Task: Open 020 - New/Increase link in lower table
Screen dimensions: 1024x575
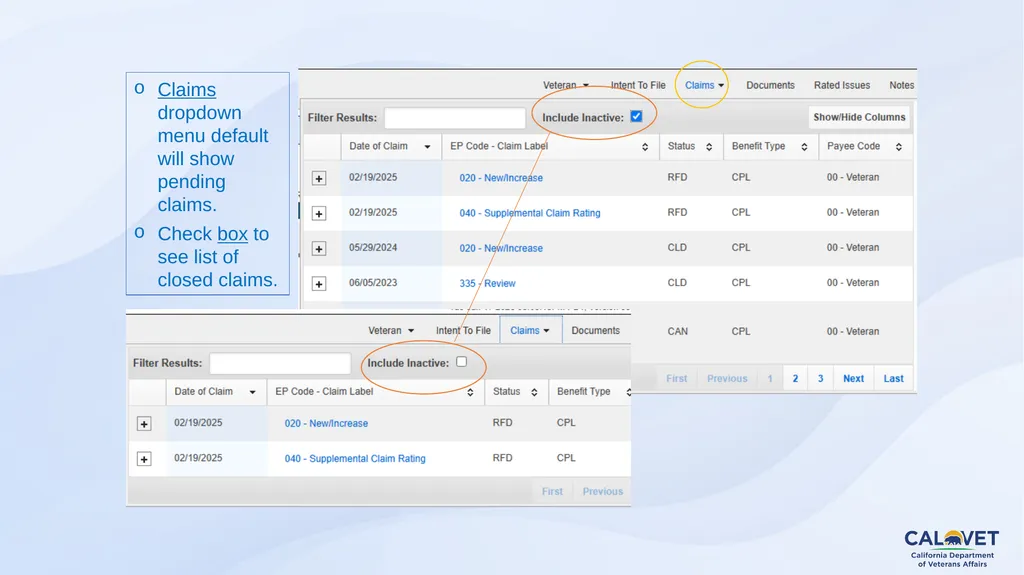Action: click(x=326, y=423)
